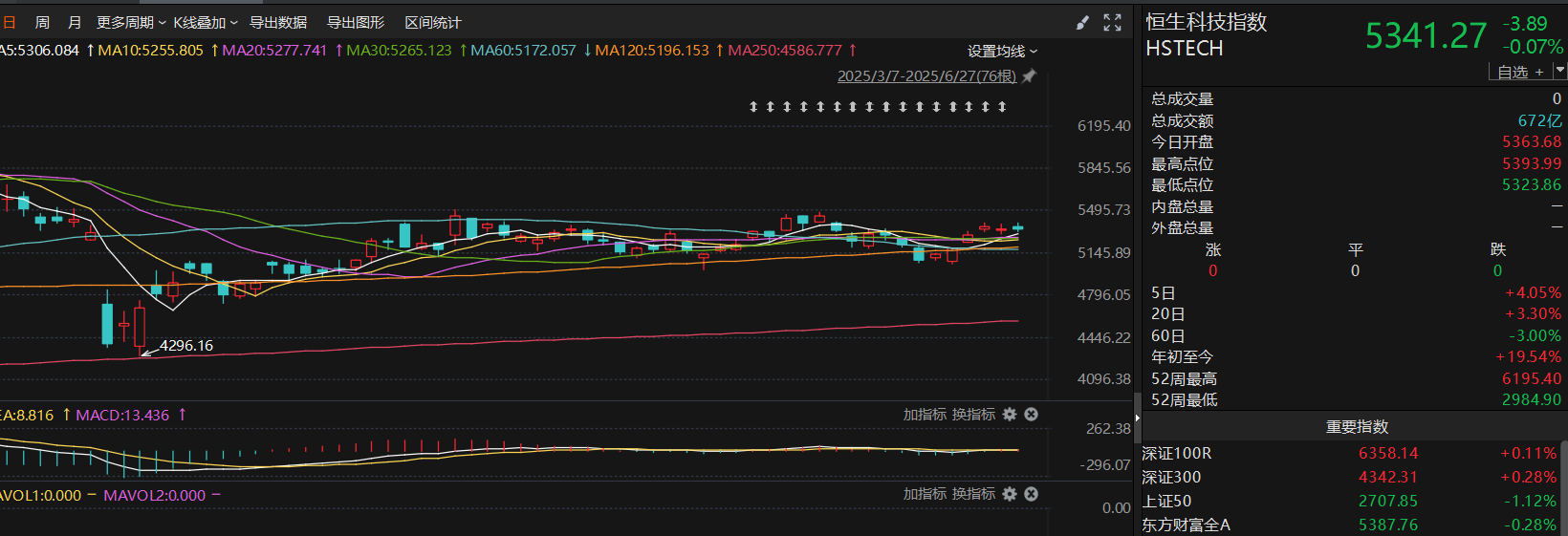Click the 重要指数 section header
The image size is (1568, 536).
click(1357, 427)
